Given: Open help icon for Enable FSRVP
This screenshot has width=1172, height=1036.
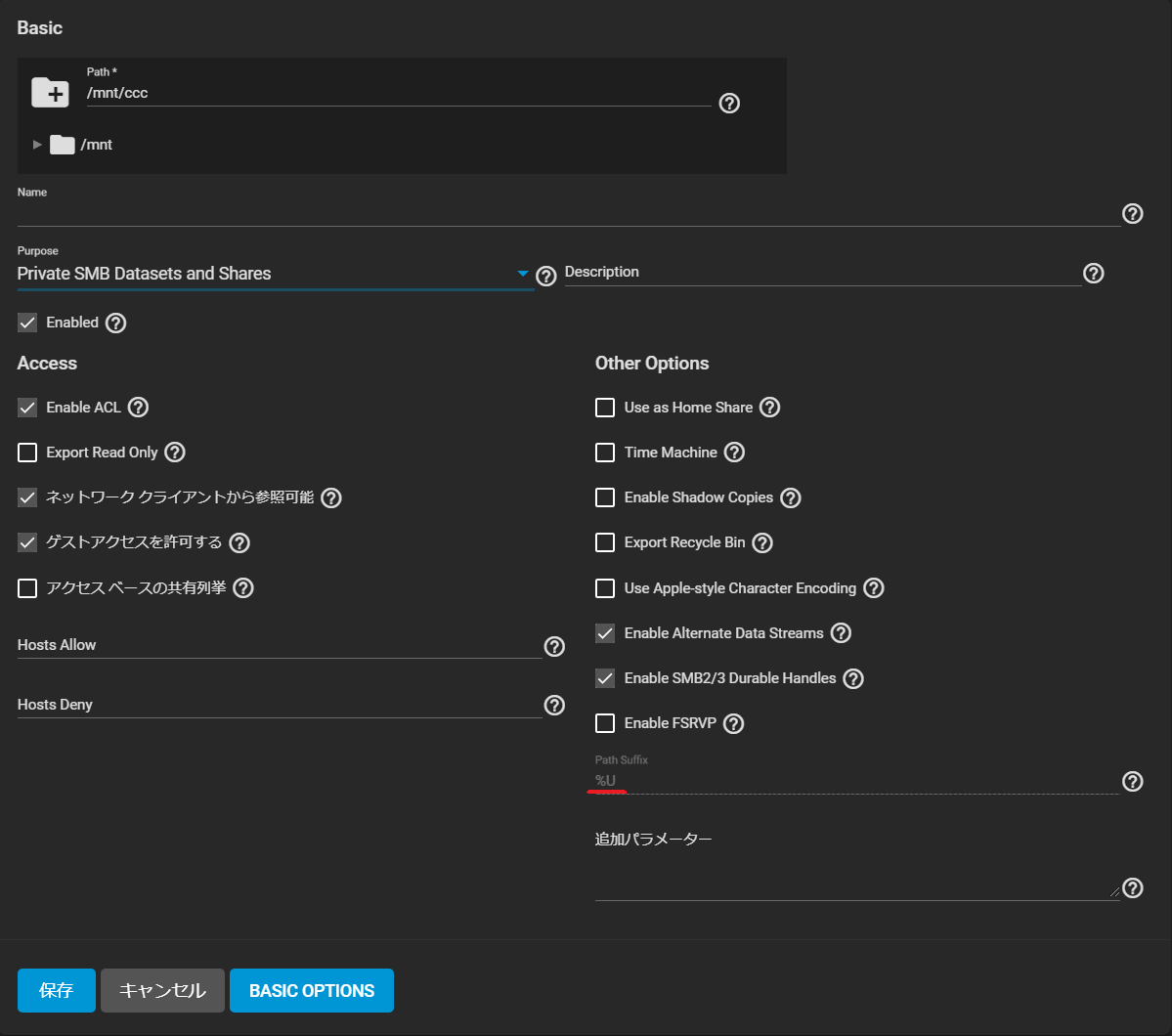Looking at the screenshot, I should coord(734,723).
